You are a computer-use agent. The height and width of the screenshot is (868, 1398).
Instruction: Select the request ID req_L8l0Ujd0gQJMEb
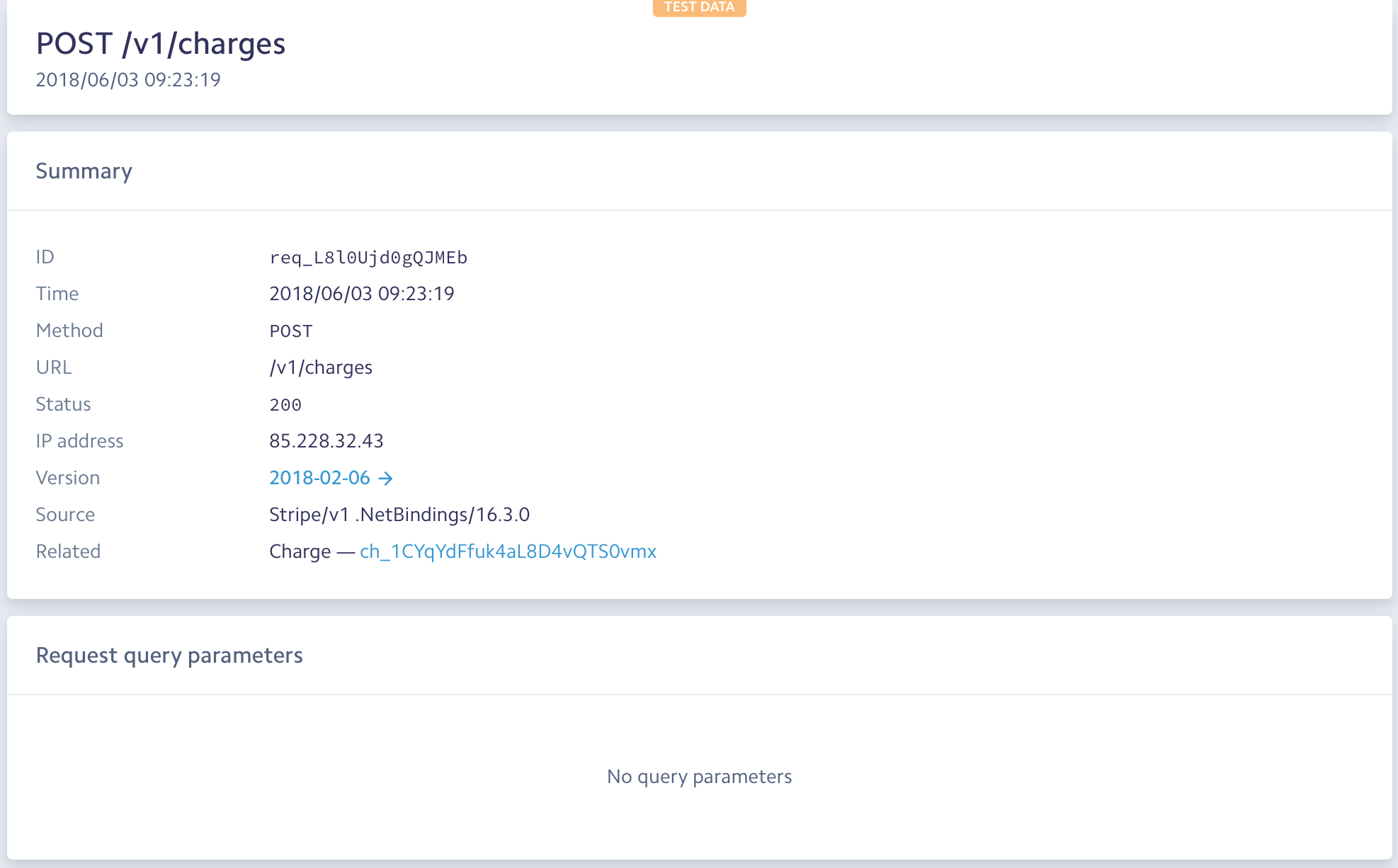pyautogui.click(x=368, y=258)
